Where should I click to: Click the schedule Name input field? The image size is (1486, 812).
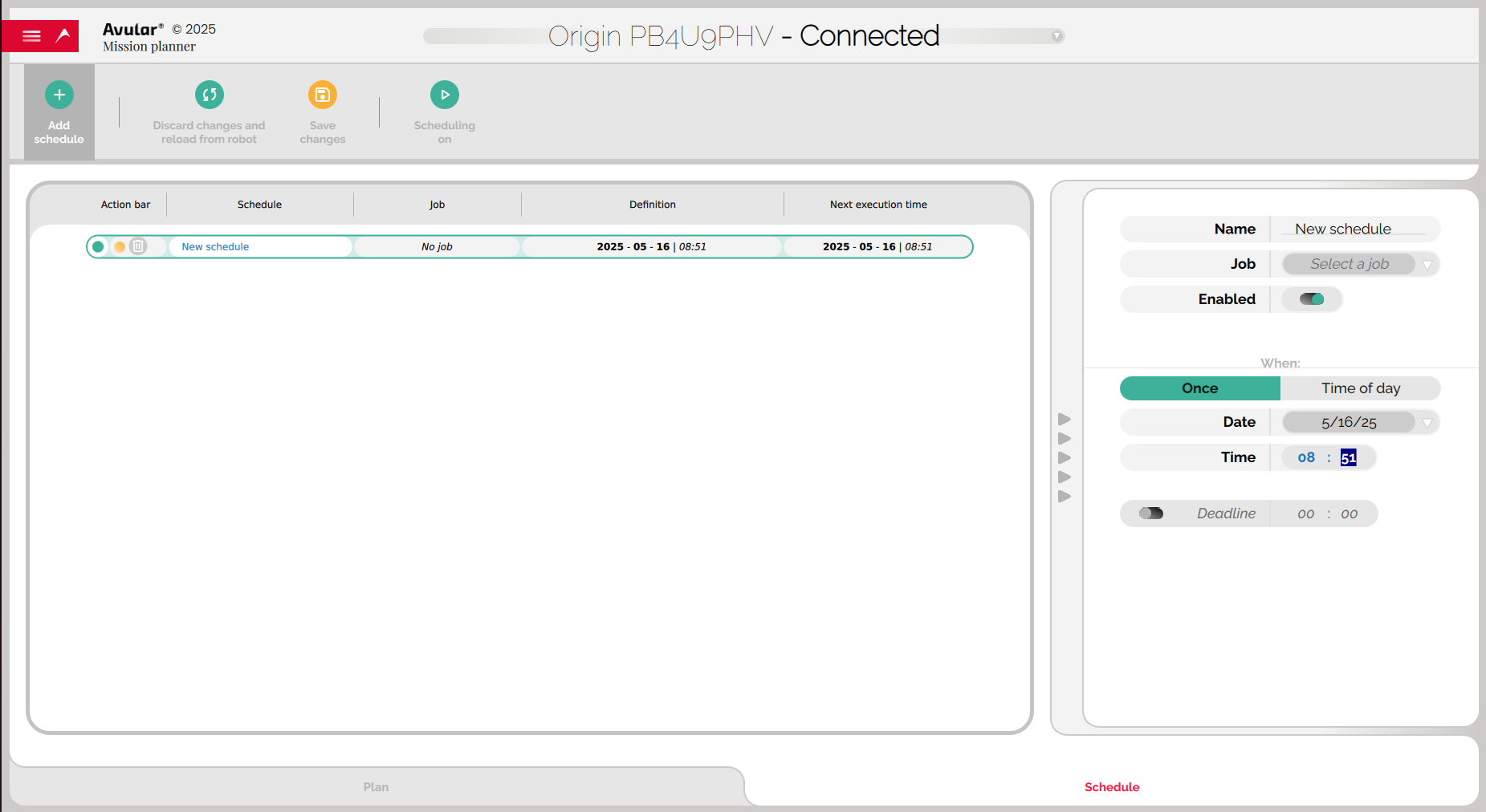(1354, 229)
